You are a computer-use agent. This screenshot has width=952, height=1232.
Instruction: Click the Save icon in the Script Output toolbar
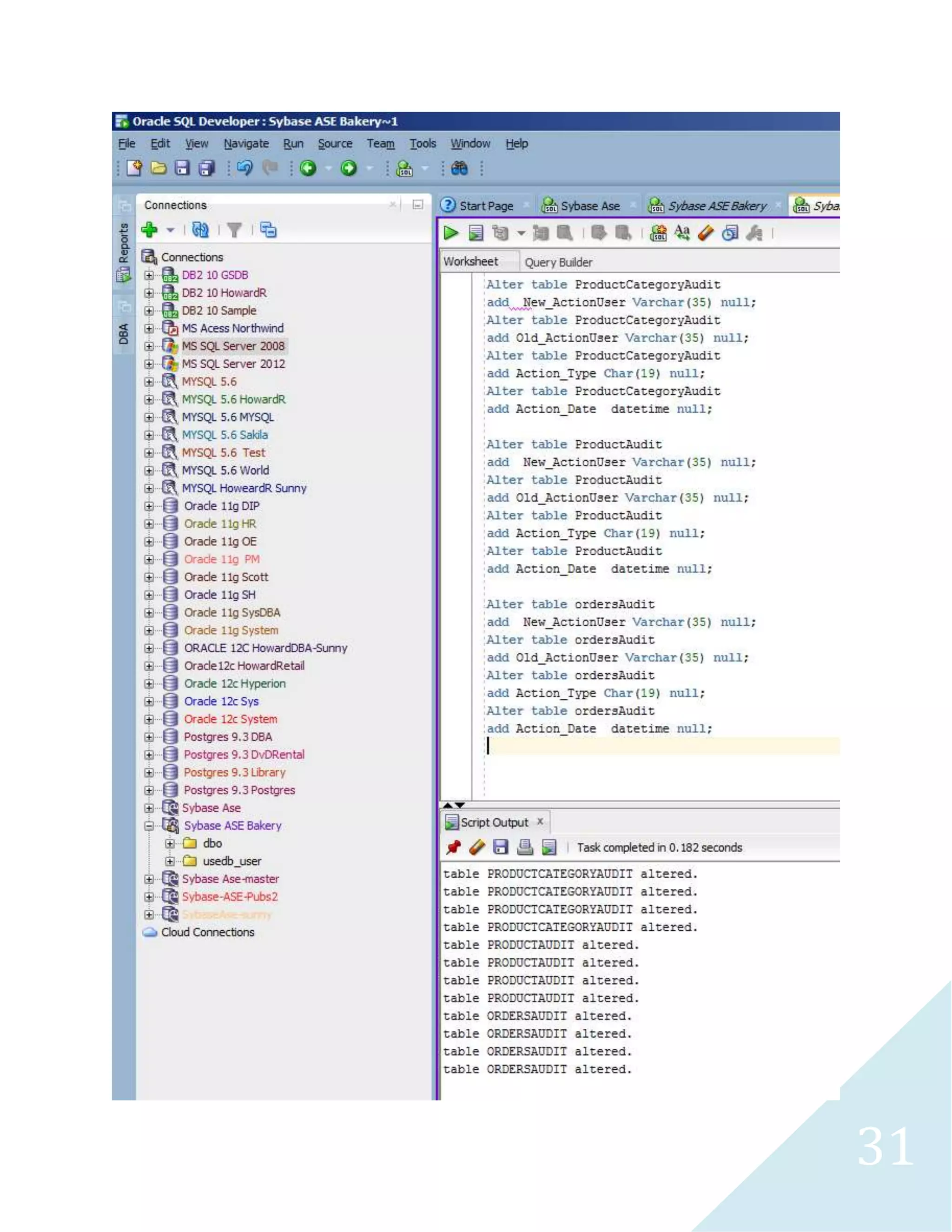[500, 847]
